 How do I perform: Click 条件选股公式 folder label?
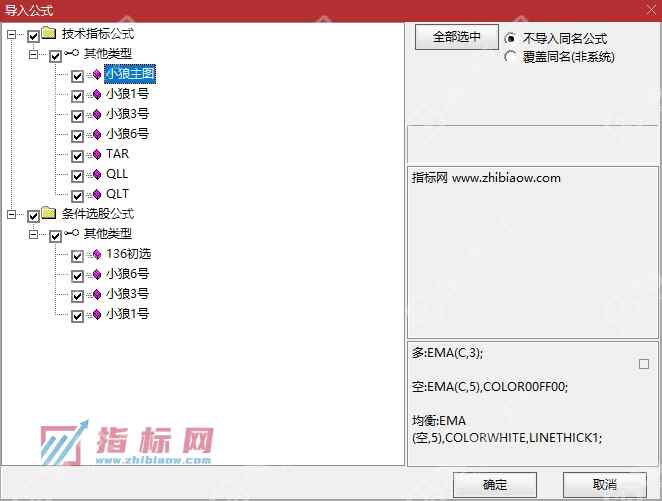click(x=98, y=214)
